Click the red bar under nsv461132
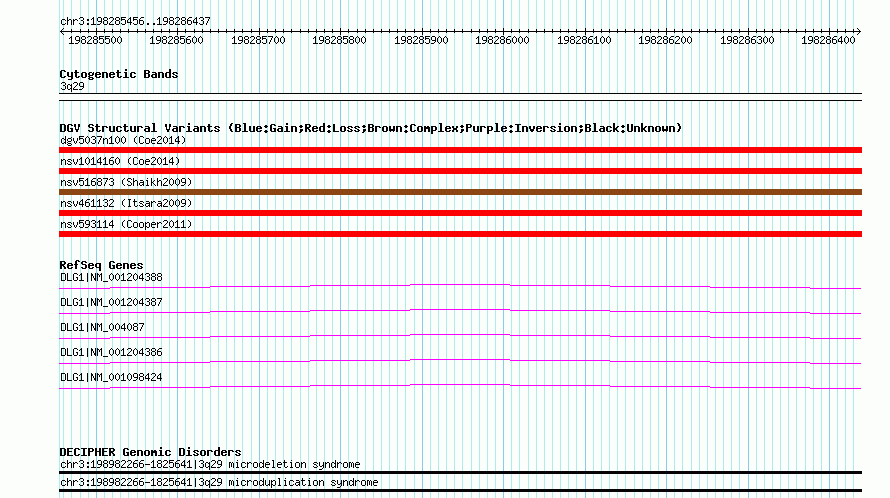 [460, 213]
